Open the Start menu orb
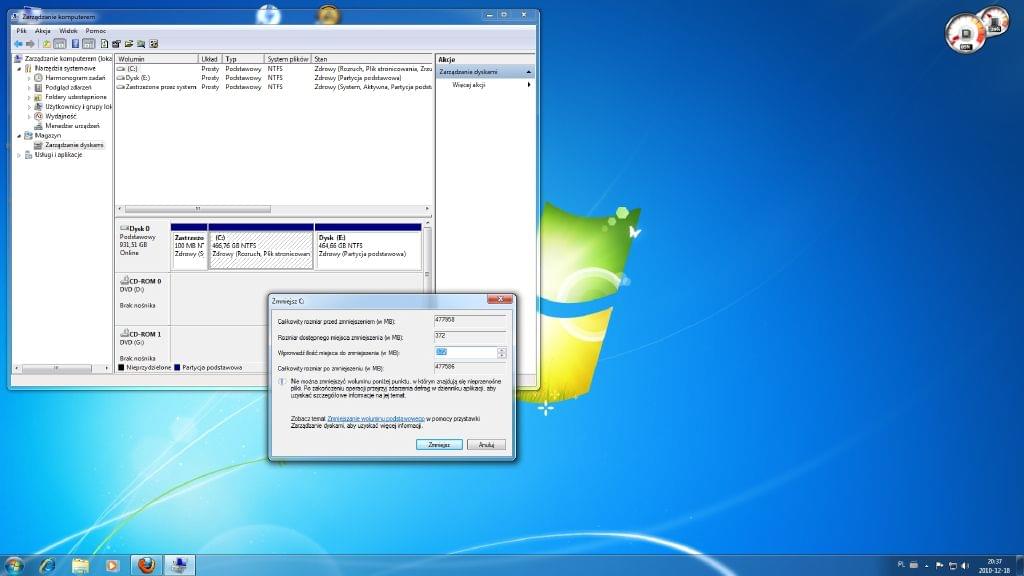The width and height of the screenshot is (1024, 576). coord(14,565)
